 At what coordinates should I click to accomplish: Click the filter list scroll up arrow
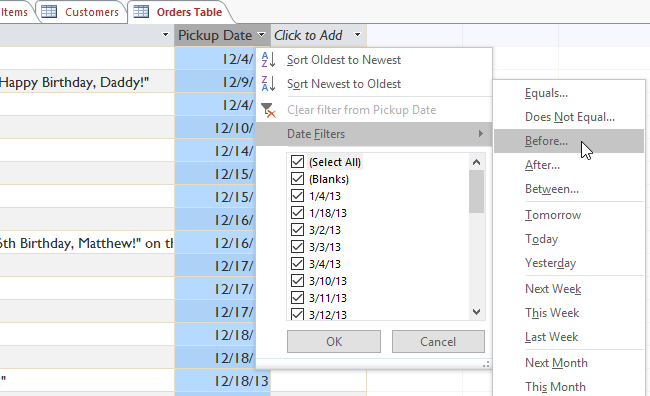point(477,162)
